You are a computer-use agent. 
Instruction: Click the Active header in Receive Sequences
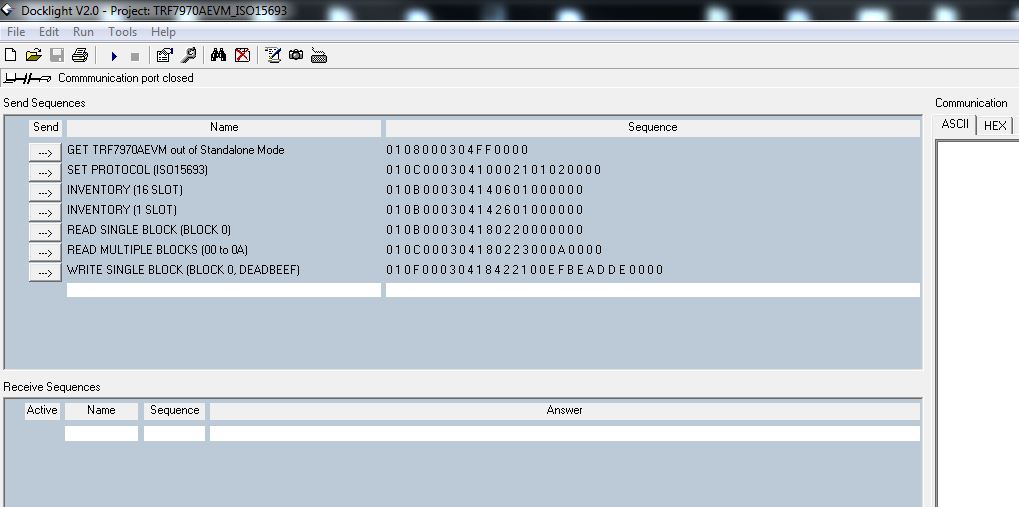click(x=42, y=411)
